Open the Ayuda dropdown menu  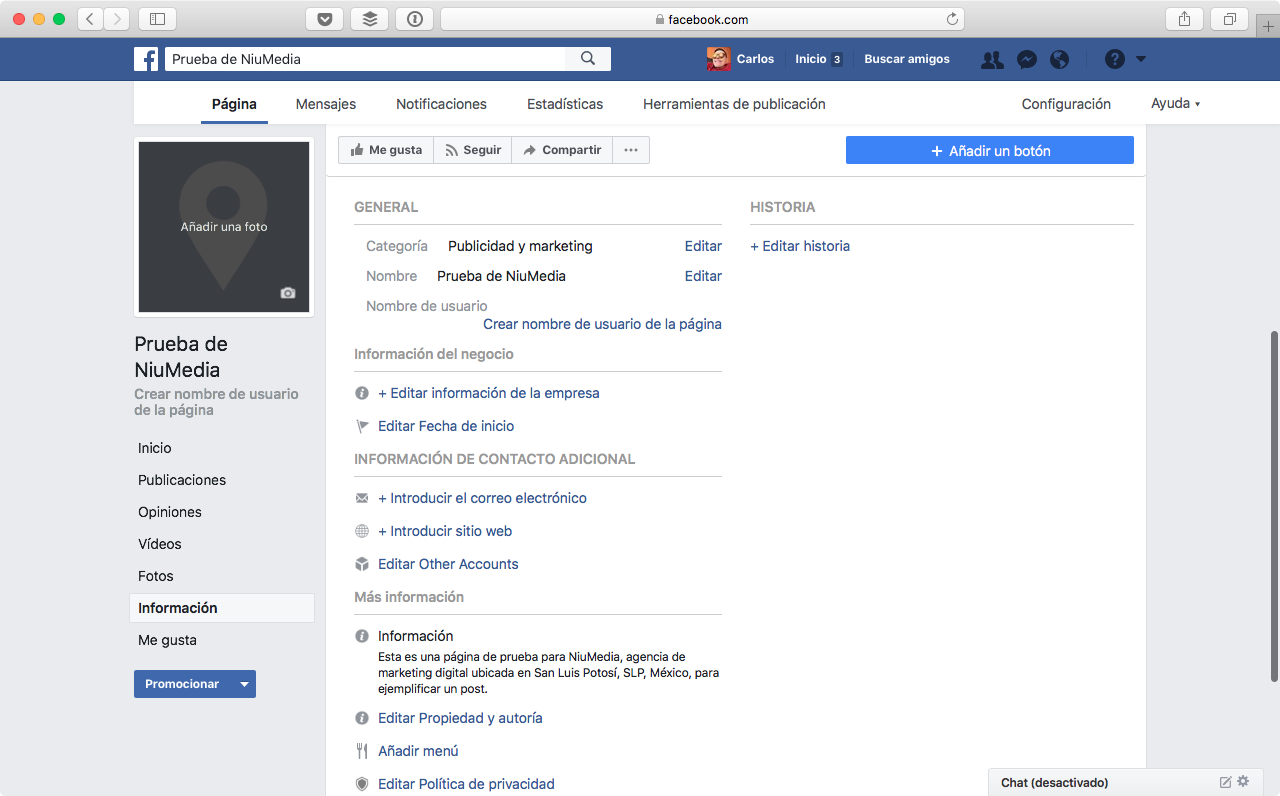coord(1175,104)
